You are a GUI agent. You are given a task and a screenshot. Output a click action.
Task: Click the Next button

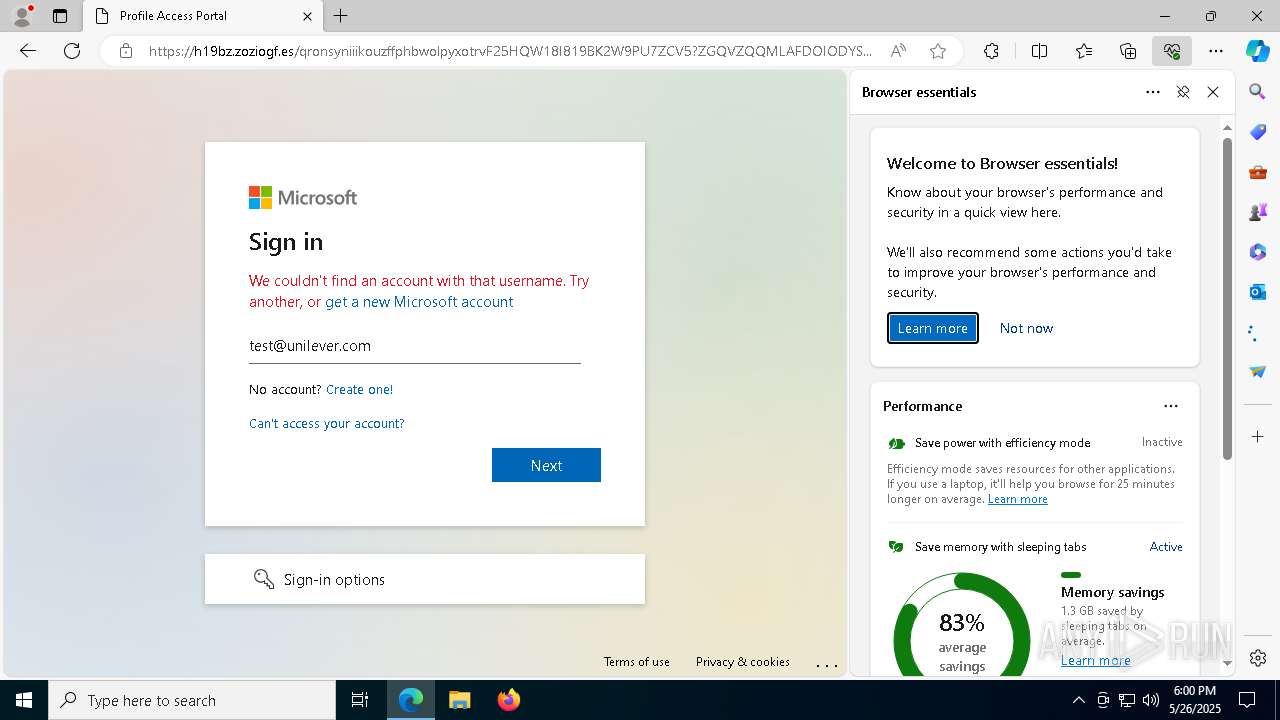click(x=546, y=465)
